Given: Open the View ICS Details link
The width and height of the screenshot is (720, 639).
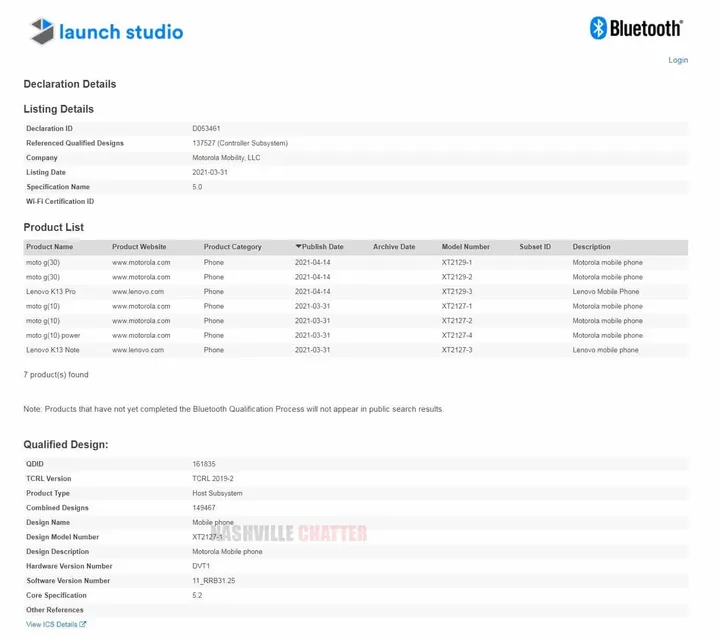Looking at the screenshot, I should click(51, 624).
